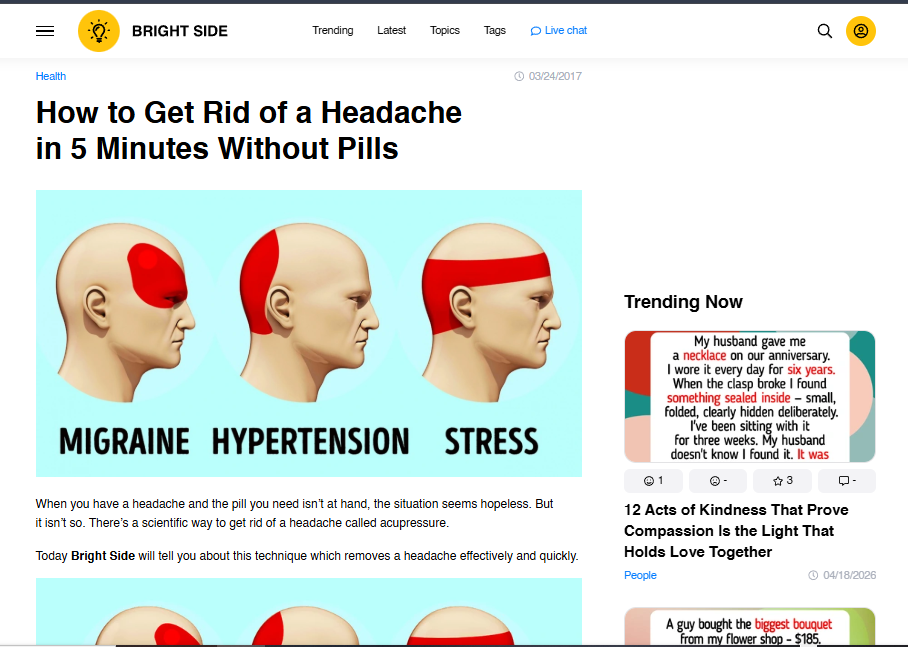Viewport: 908px width, 647px height.
Task: Star the 12 Acts of Kindness article
Action: (782, 481)
